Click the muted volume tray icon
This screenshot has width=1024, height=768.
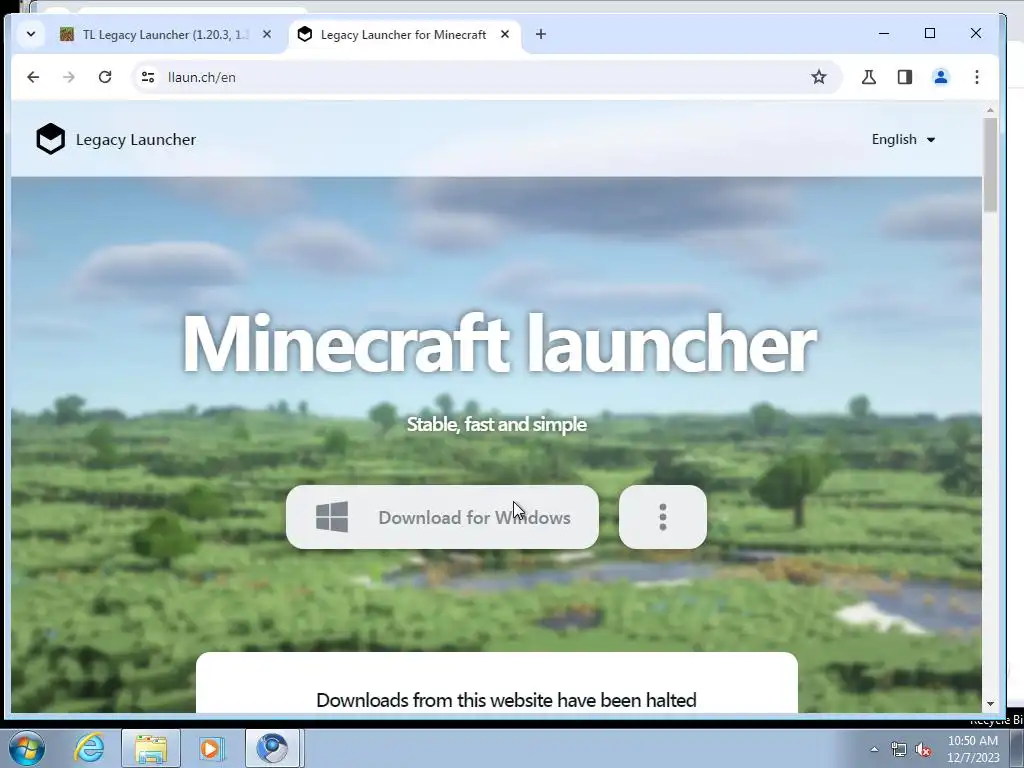[923, 749]
